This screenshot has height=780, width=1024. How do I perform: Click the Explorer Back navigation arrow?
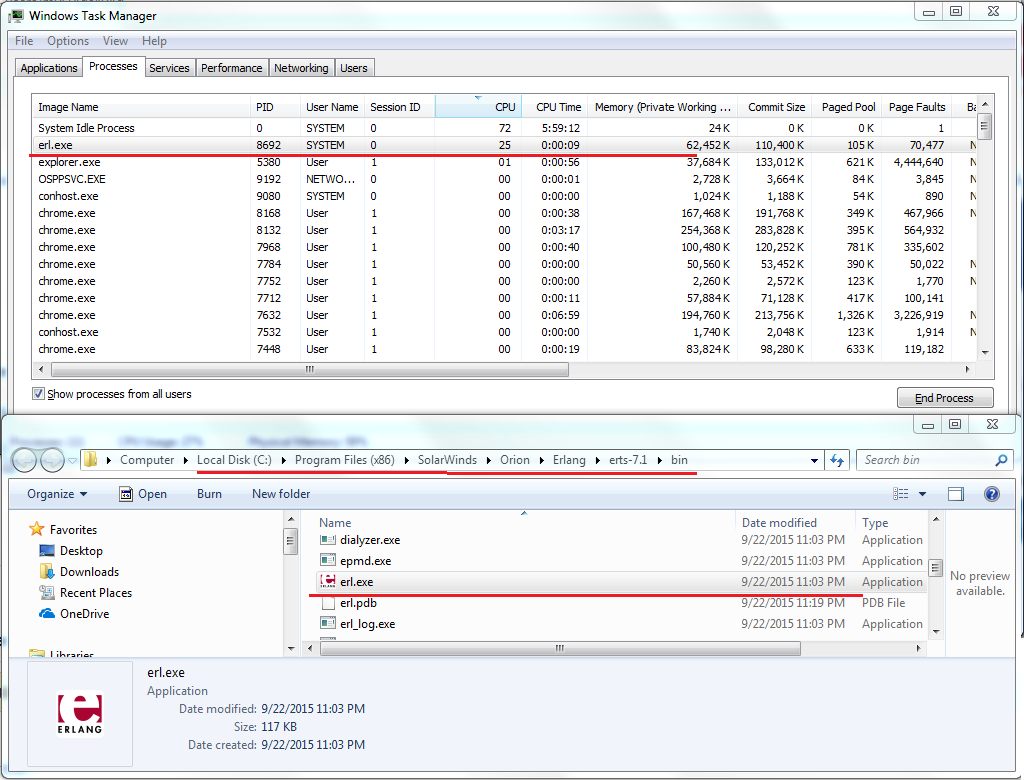[x=25, y=460]
